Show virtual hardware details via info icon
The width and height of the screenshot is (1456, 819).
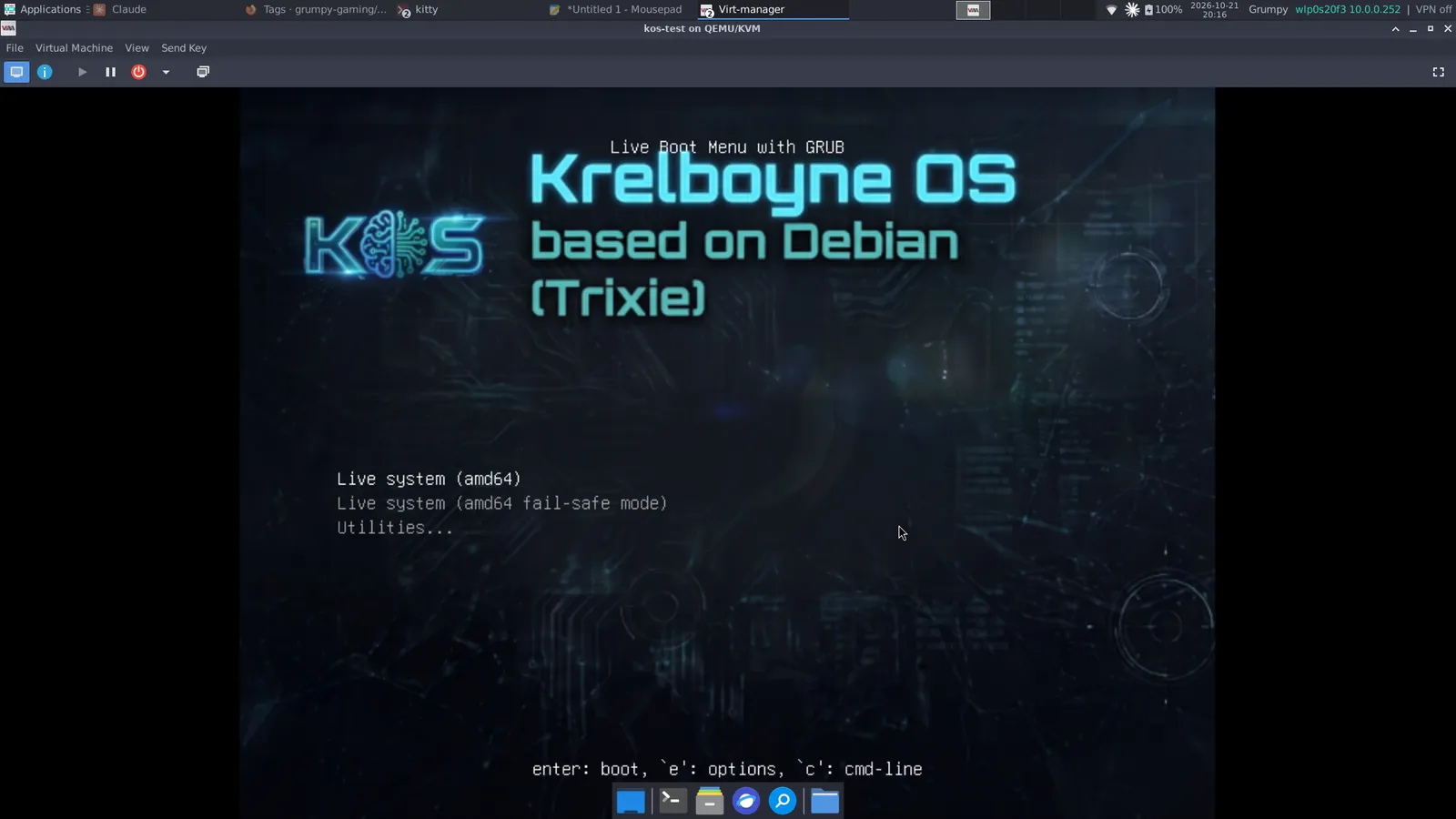point(45,72)
